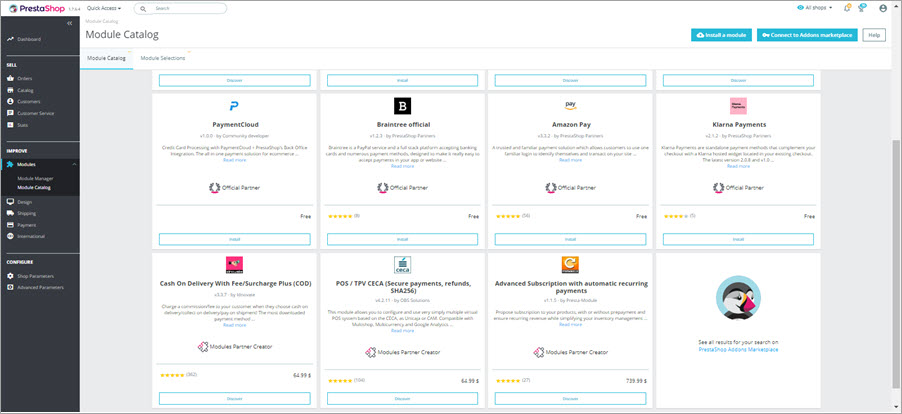
Task: Click the search input field
Action: 181,9
